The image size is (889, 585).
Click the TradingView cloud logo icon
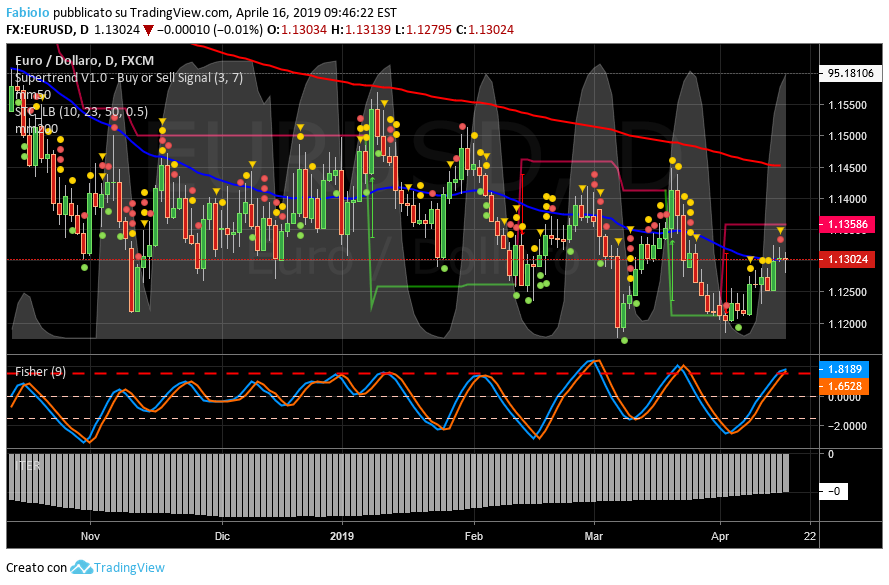81,567
